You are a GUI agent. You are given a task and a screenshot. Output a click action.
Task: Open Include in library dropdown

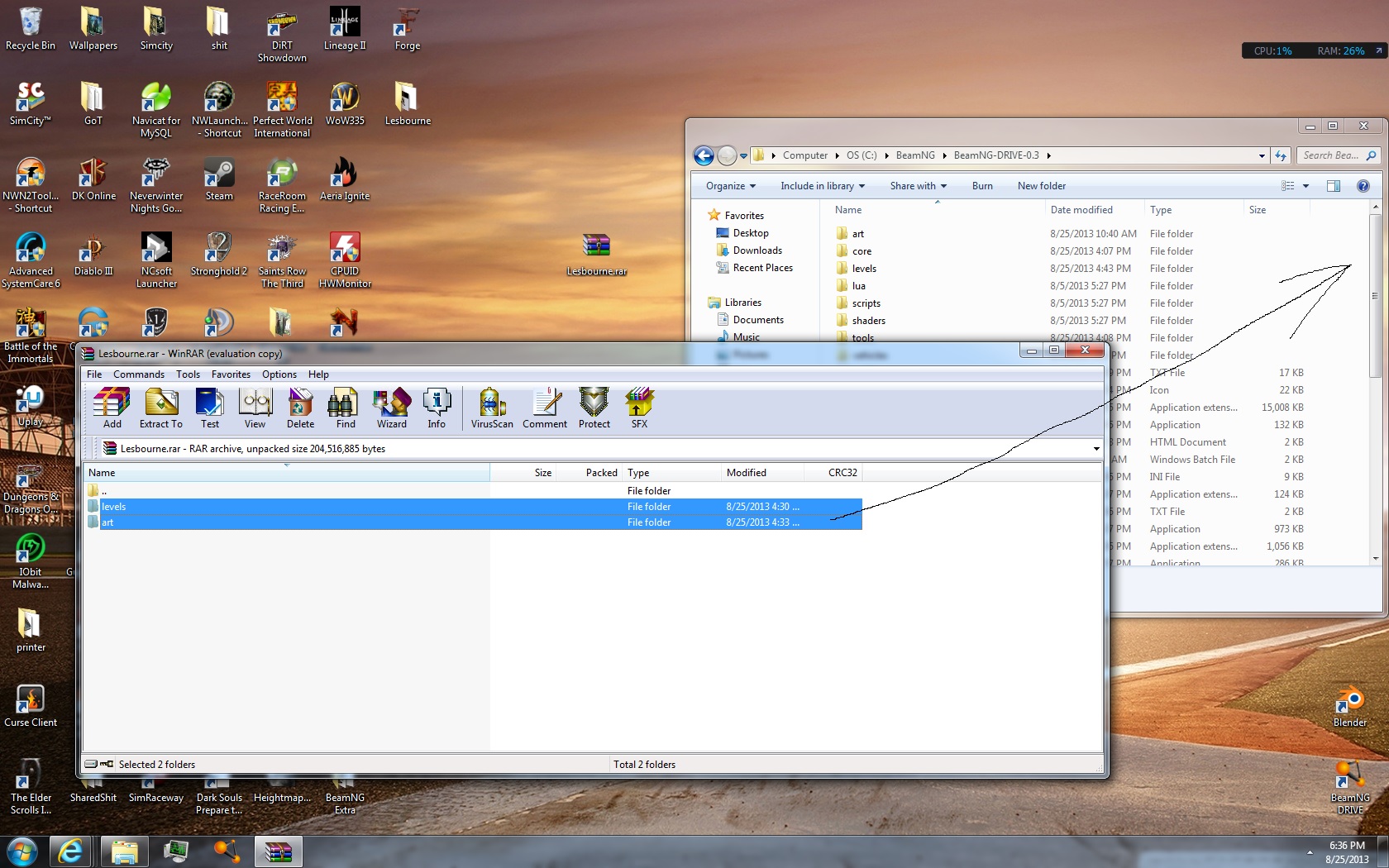(x=823, y=186)
